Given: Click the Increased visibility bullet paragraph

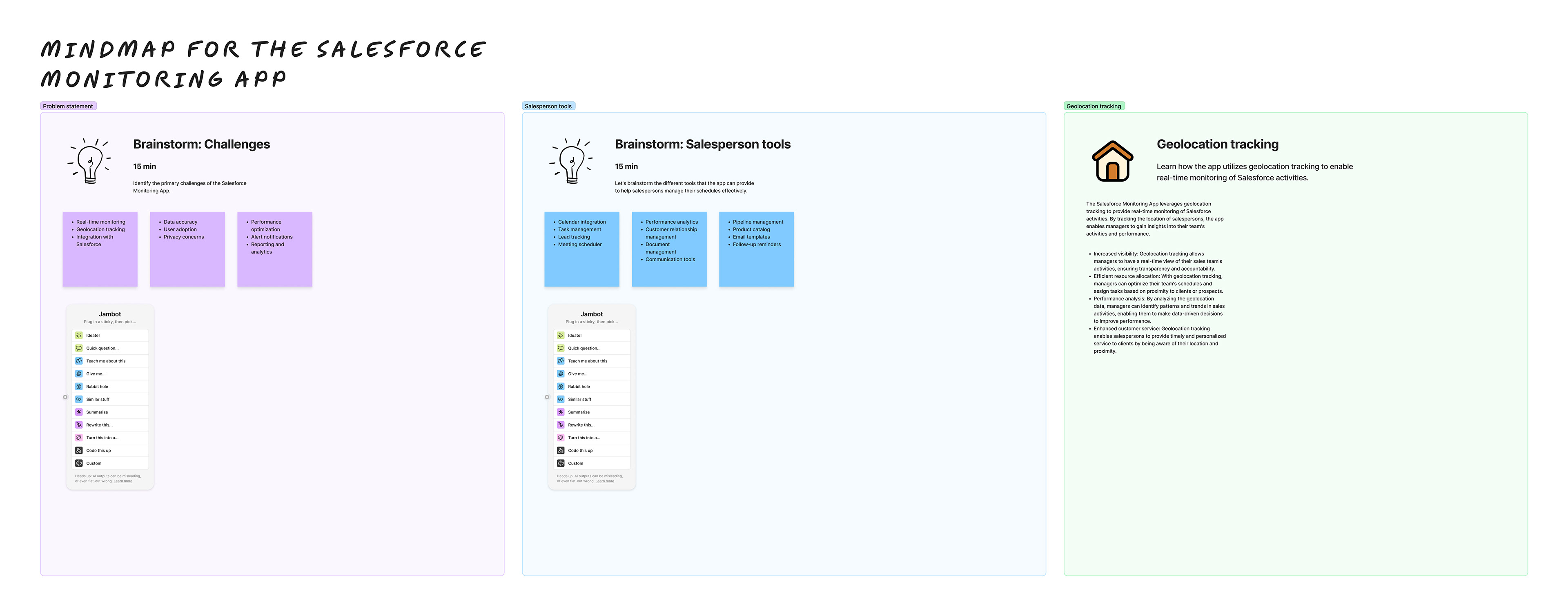Looking at the screenshot, I should tap(1157, 261).
